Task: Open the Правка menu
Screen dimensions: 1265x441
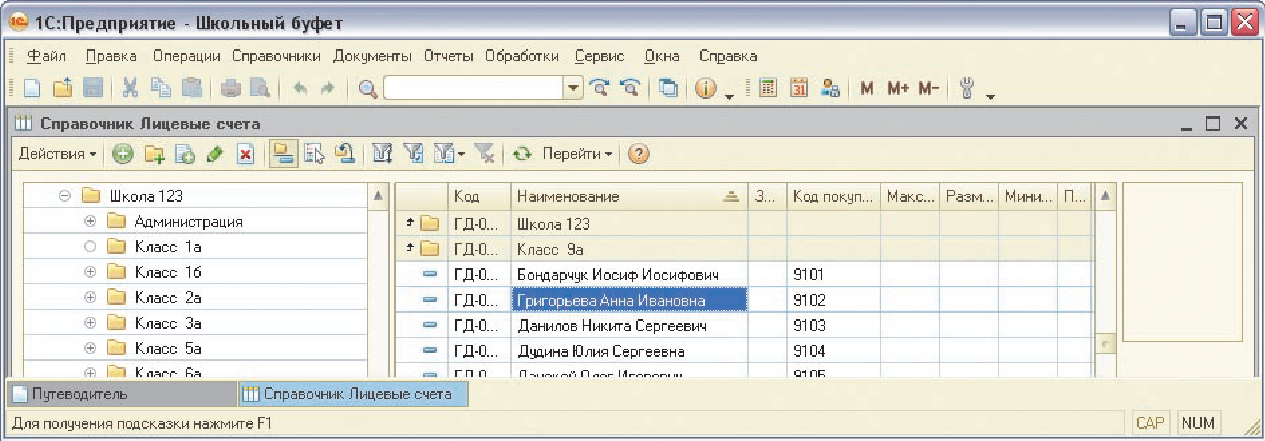Action: pos(111,56)
